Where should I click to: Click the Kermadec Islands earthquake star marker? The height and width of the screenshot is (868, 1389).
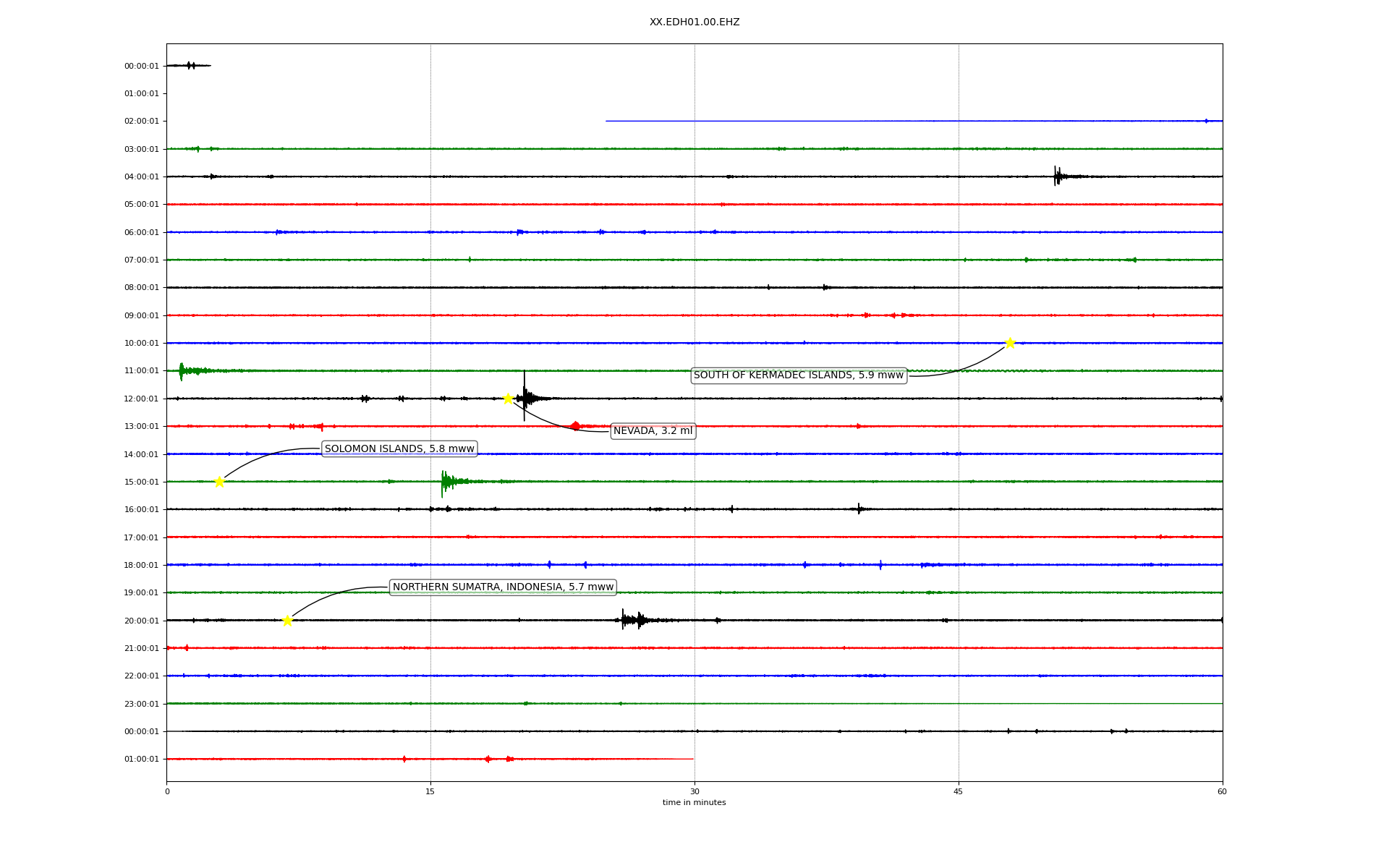pyautogui.click(x=1010, y=343)
